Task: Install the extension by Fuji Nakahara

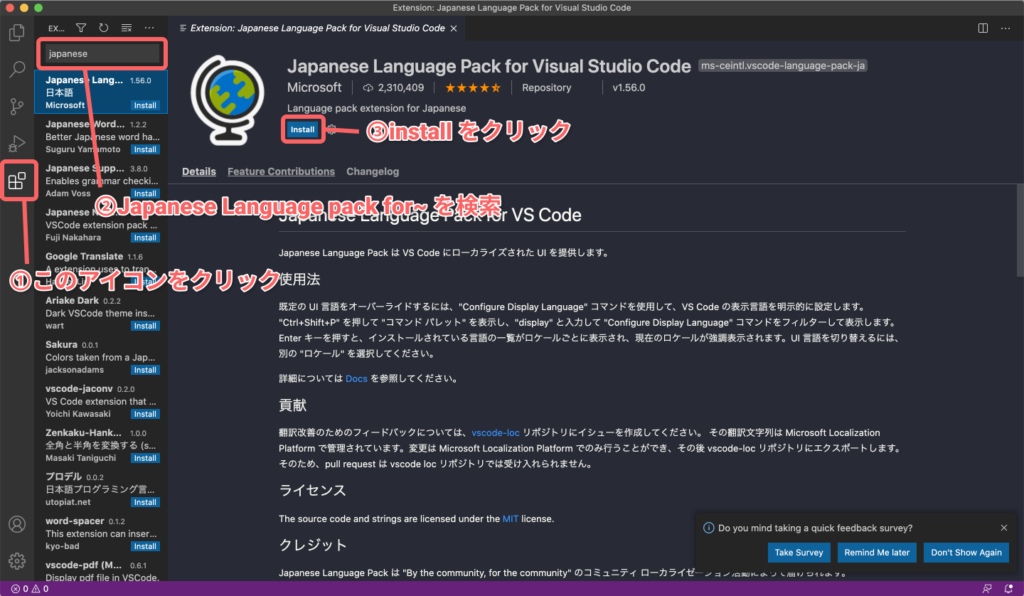Action: [144, 238]
